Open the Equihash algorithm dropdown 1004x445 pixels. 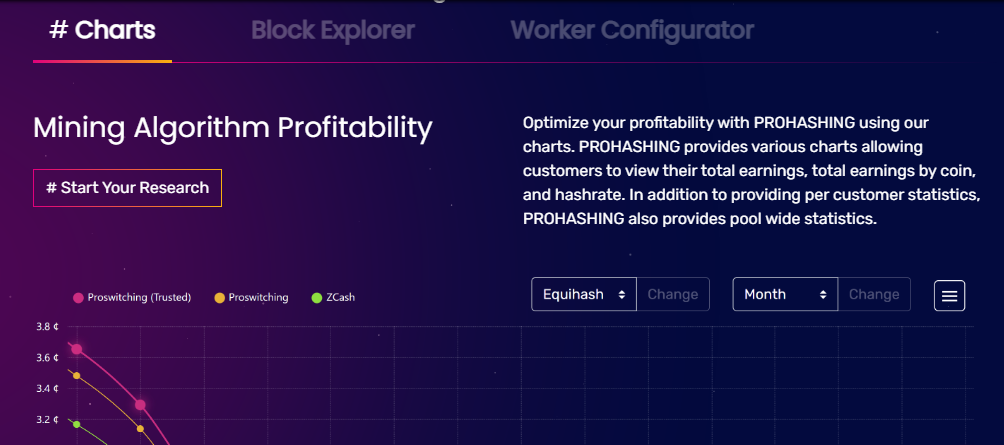click(584, 294)
